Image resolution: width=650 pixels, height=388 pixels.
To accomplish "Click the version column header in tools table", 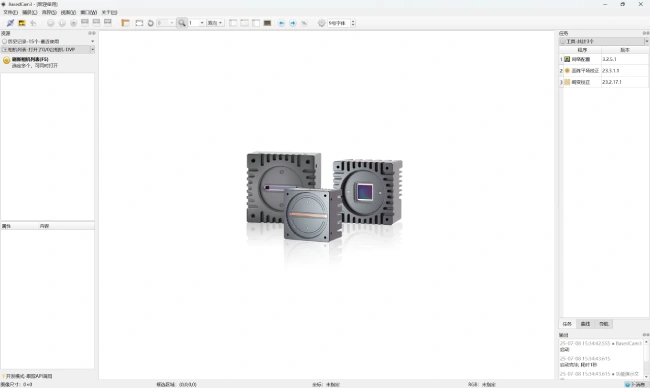I will pos(625,50).
